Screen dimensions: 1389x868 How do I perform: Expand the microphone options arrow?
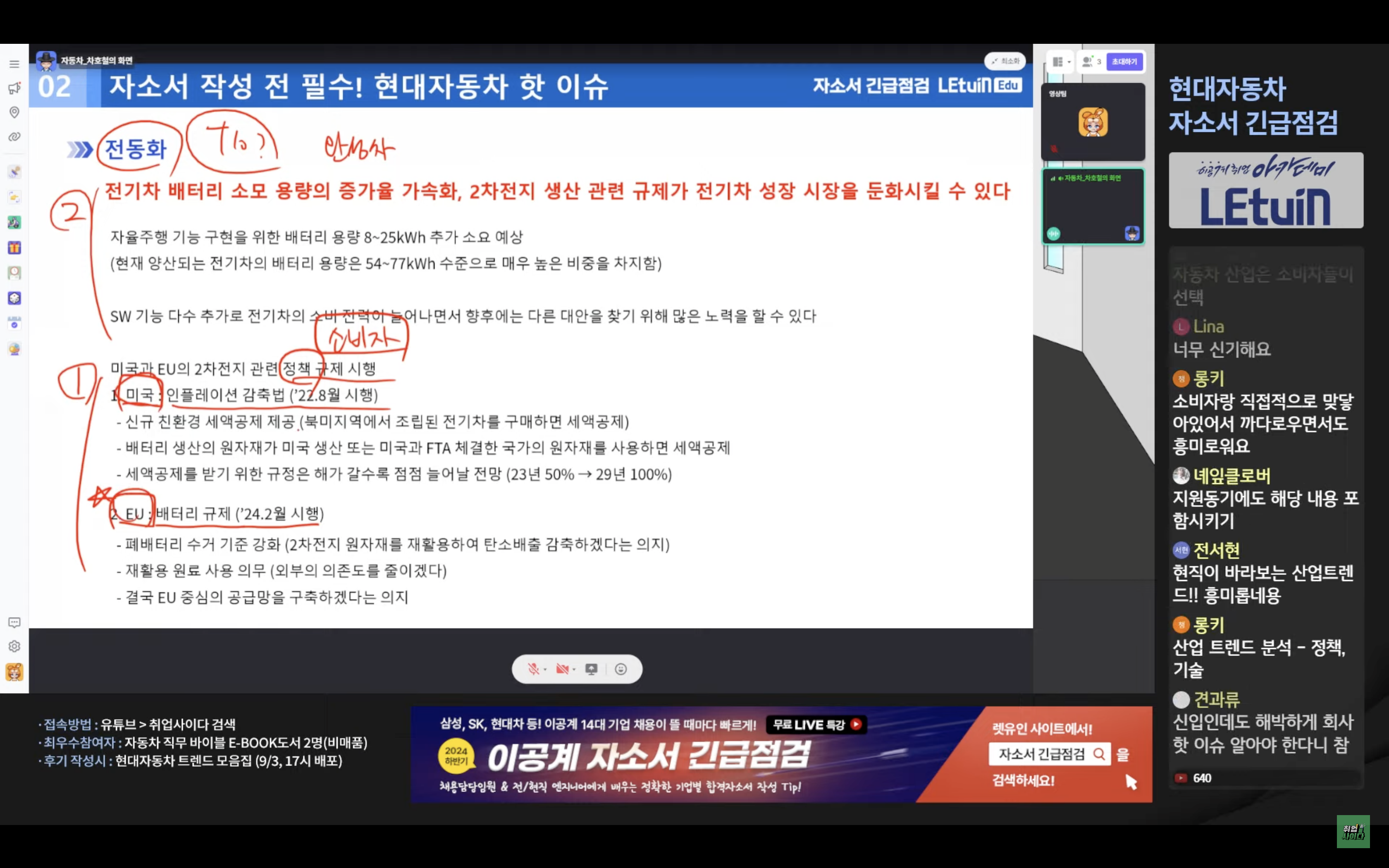point(545,669)
